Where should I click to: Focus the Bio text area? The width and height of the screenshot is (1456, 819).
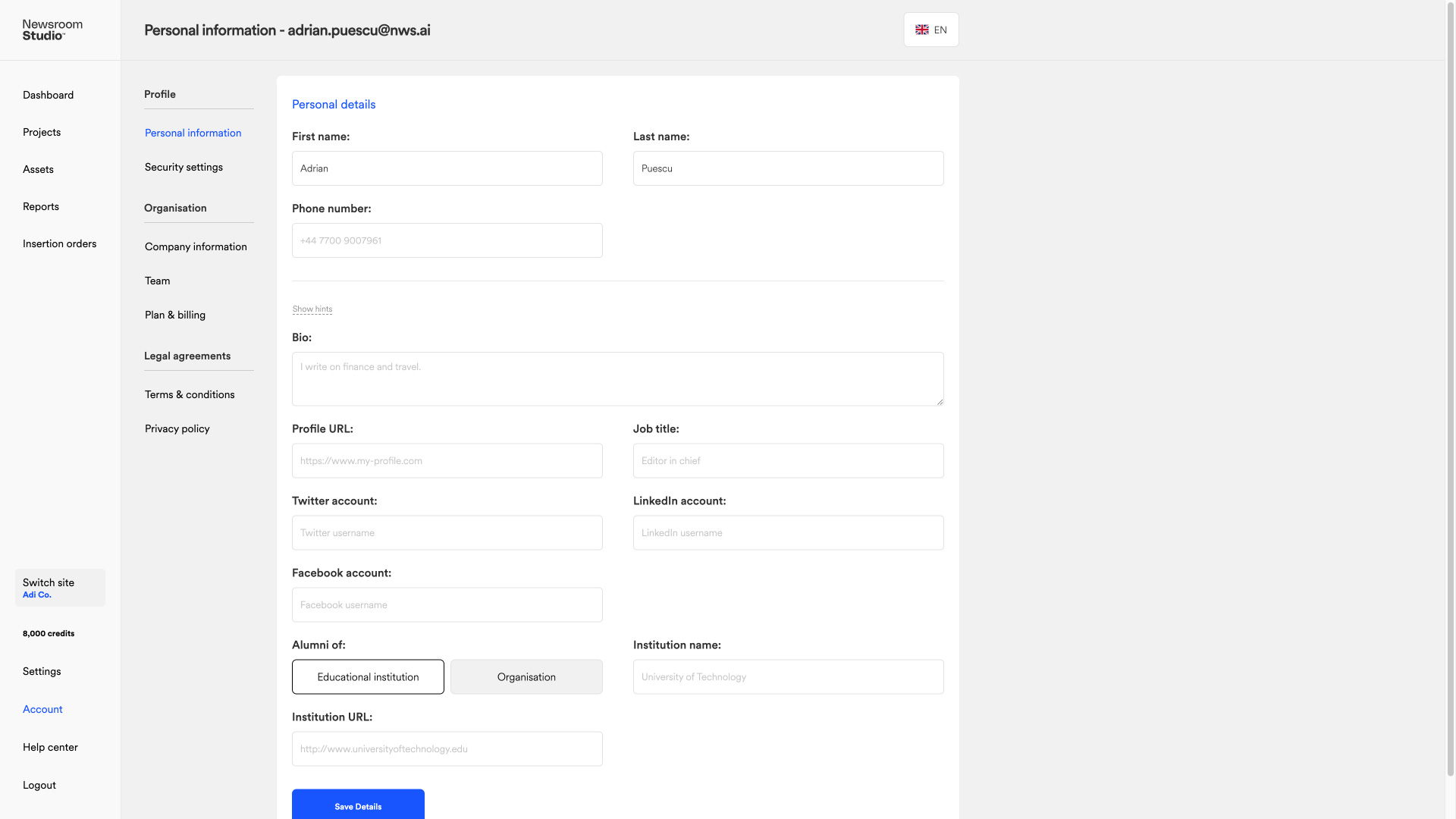617,378
